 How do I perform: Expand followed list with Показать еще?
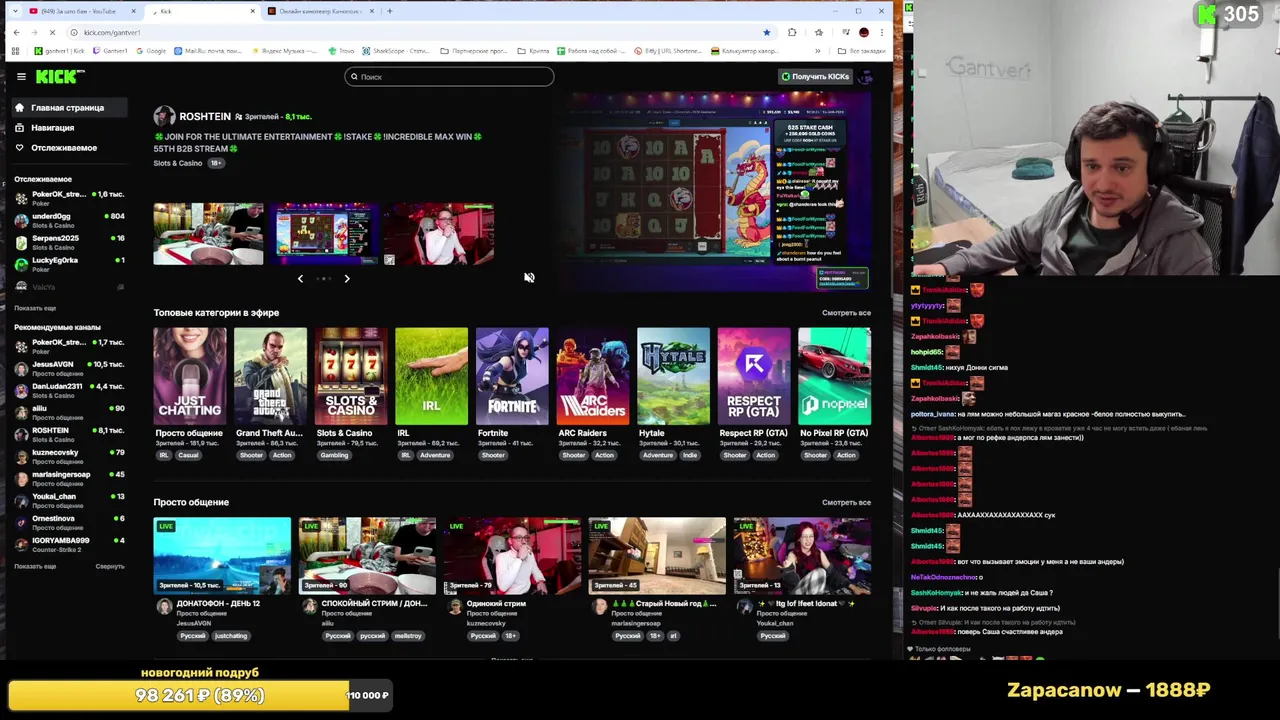coord(35,308)
